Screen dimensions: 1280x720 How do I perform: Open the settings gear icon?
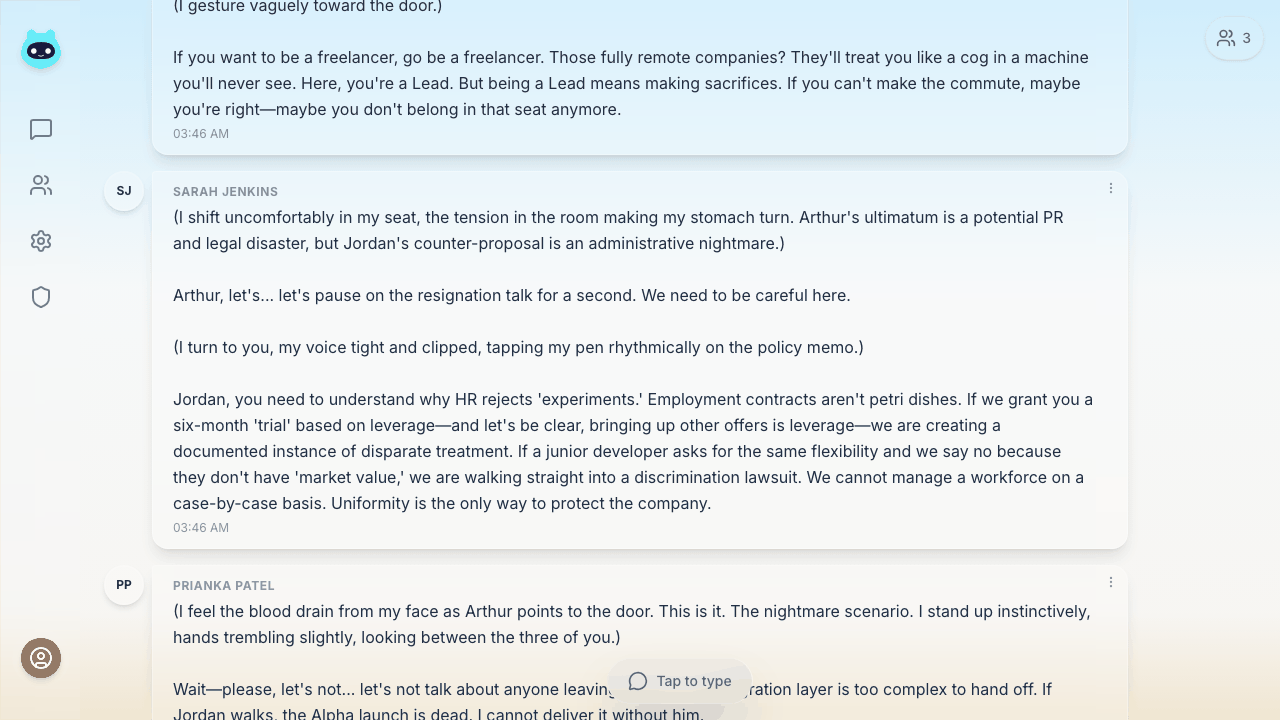point(41,241)
